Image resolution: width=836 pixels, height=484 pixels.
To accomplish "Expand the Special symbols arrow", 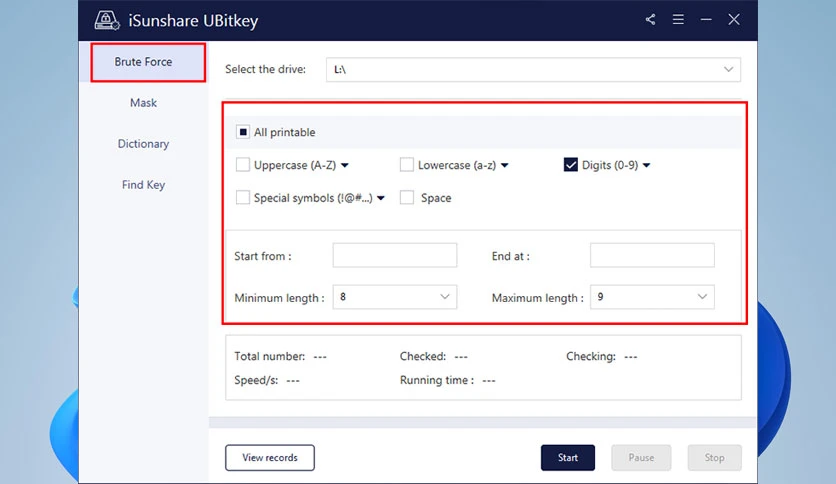I will (381, 198).
